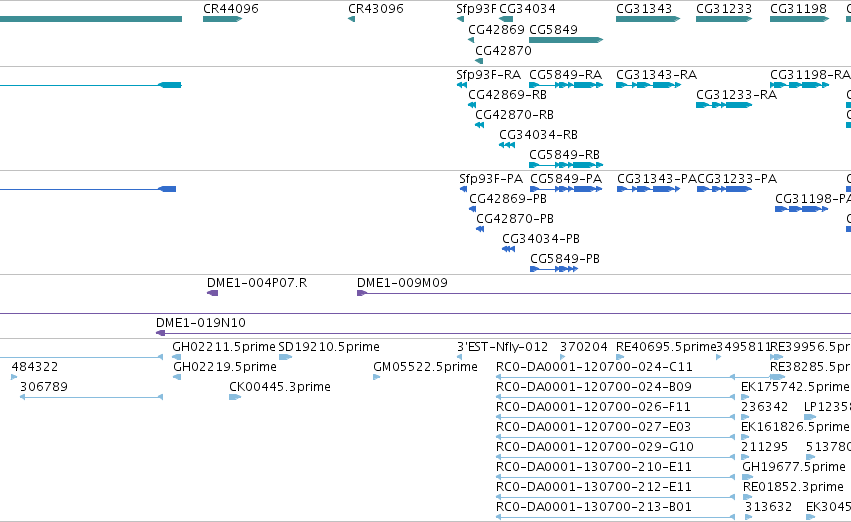851x522 pixels.
Task: Click the CG34034 gene label
Action: pyautogui.click(x=527, y=9)
